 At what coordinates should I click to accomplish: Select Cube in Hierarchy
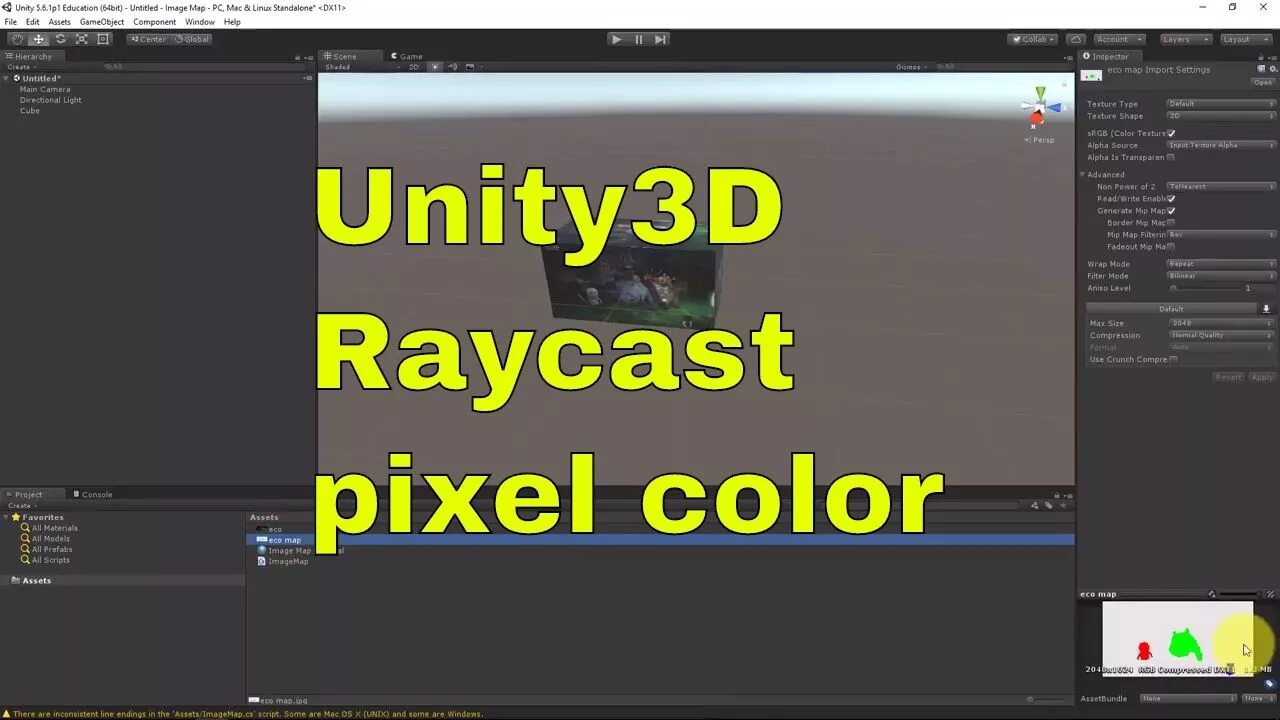point(30,111)
